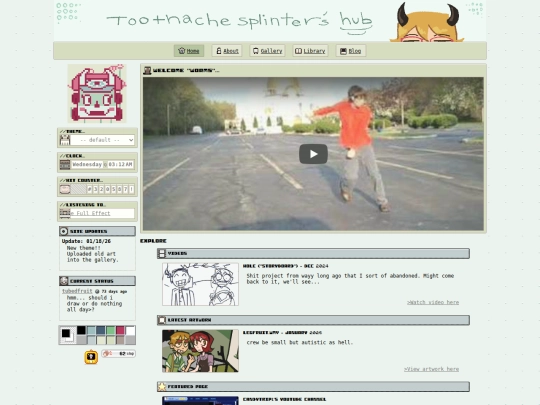This screenshot has height=405, width=540.
Task: Open the storyboard sketch video thumbnail
Action: pos(200,284)
